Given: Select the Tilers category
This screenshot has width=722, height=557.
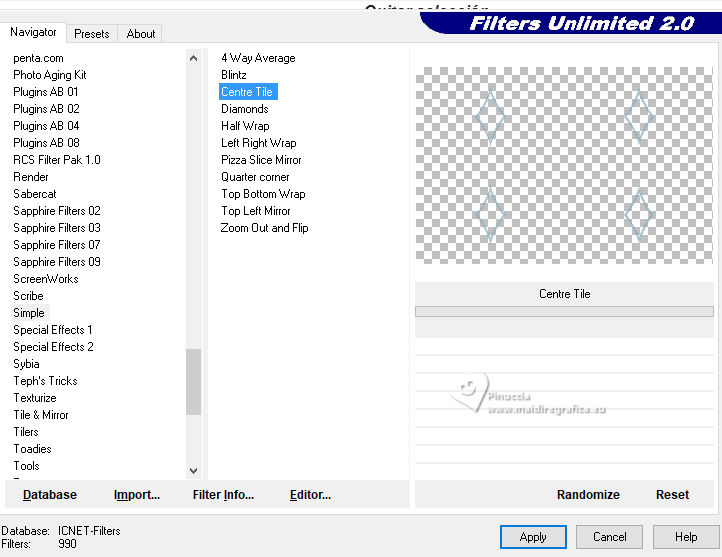Looking at the screenshot, I should [x=26, y=432].
